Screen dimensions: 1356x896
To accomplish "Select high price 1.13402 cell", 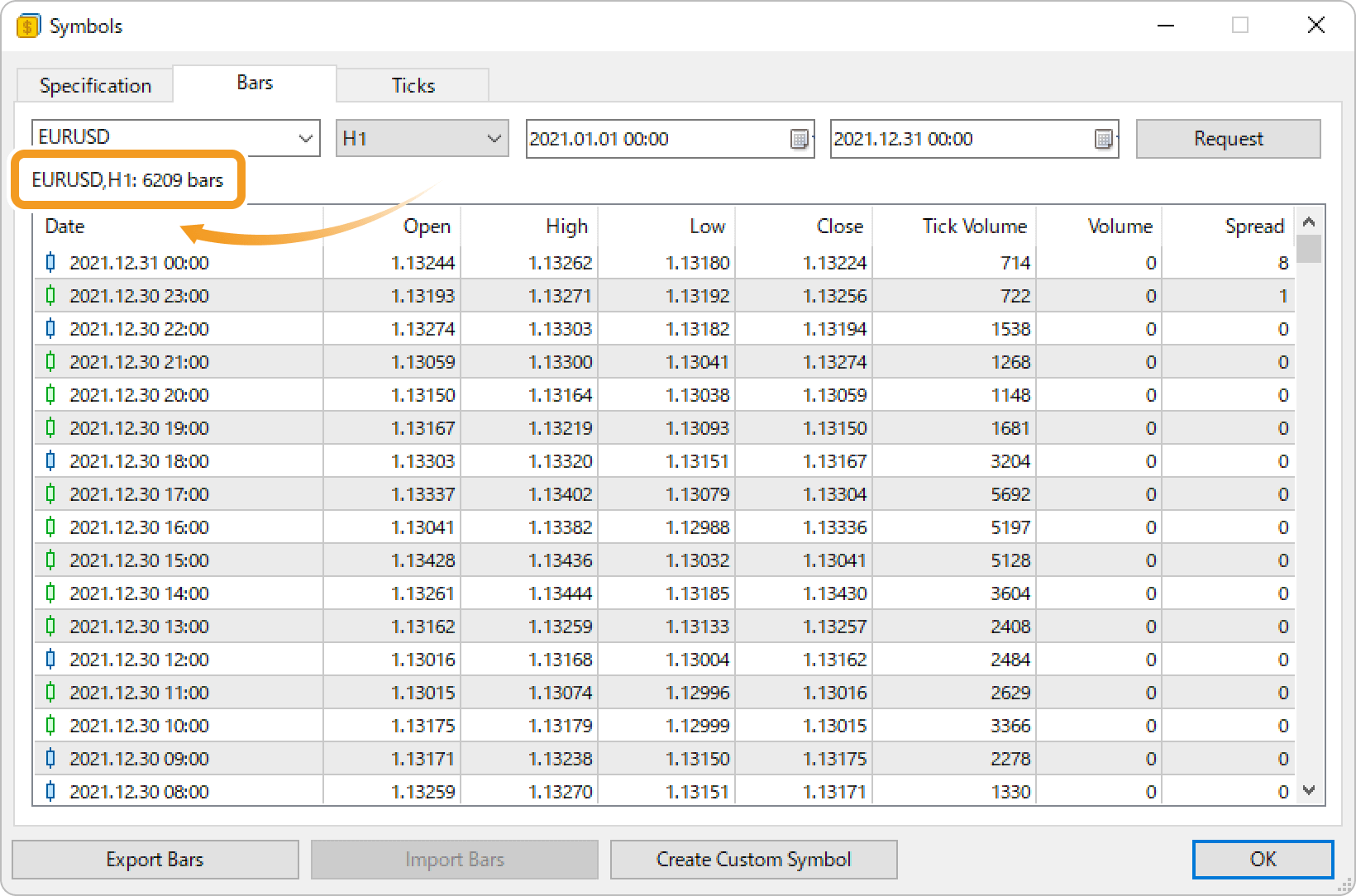I will click(x=529, y=494).
